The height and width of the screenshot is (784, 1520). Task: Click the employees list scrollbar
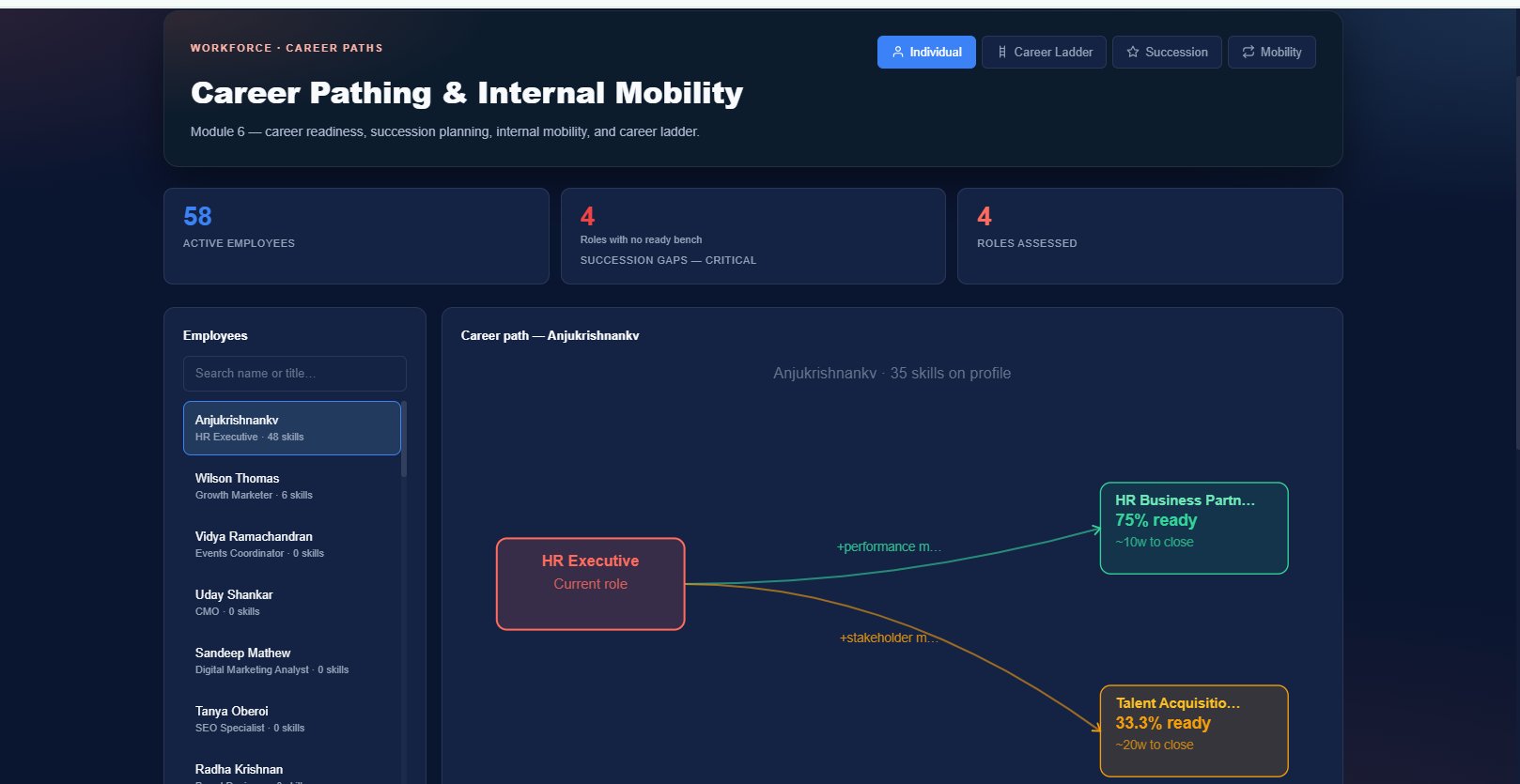coord(404,439)
